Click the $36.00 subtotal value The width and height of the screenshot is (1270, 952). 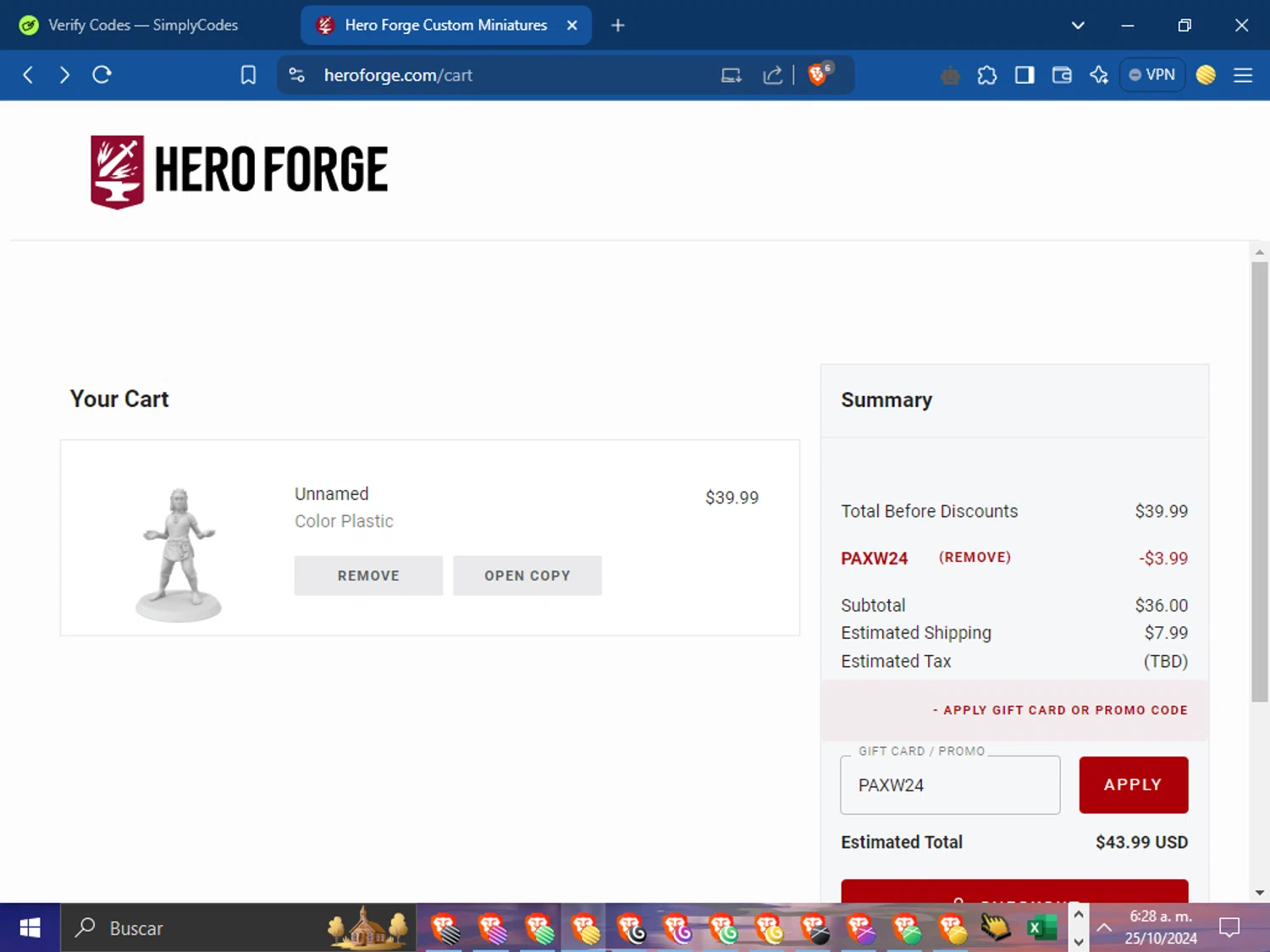point(1162,606)
